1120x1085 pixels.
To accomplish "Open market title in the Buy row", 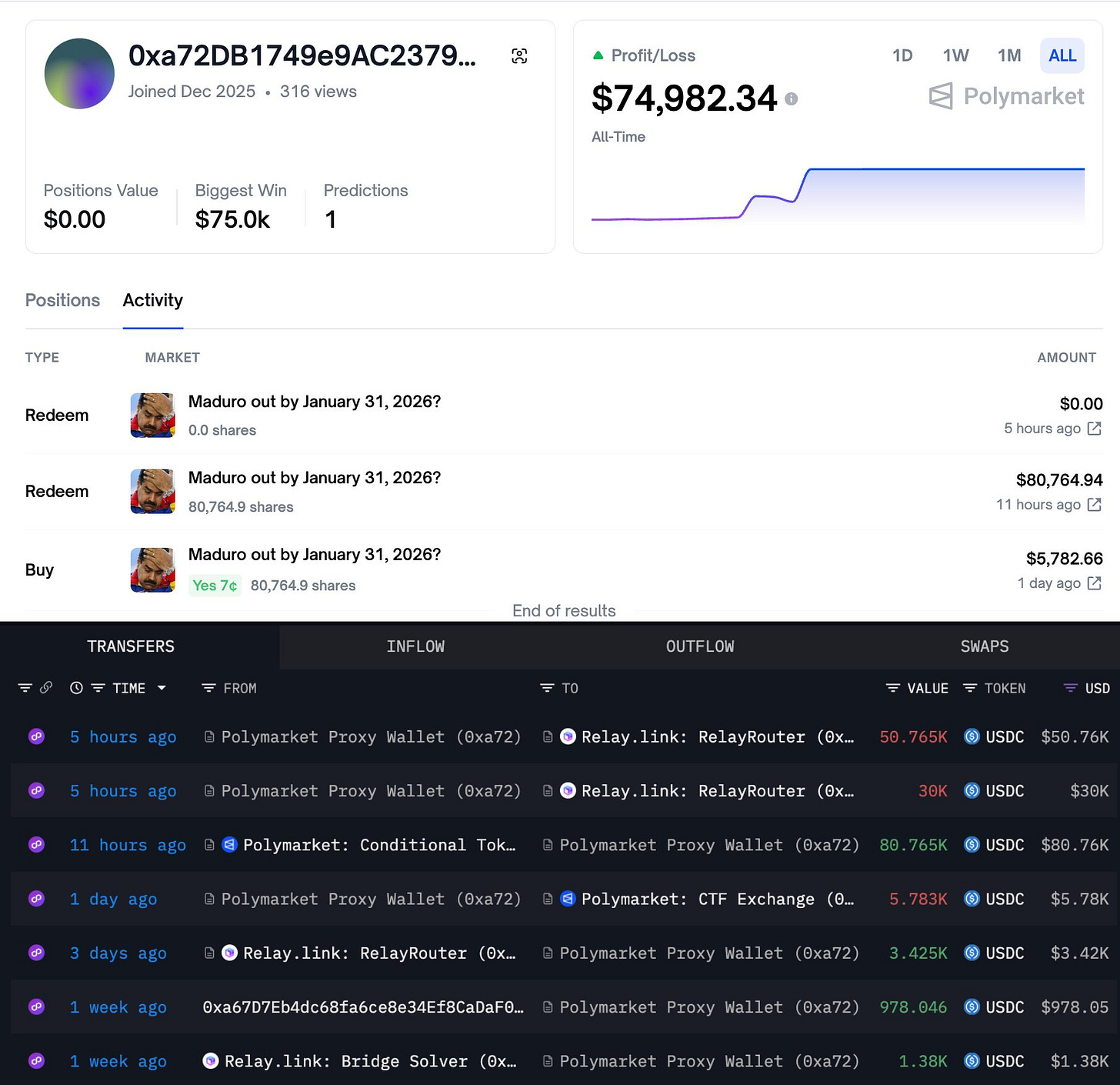I will [315, 555].
